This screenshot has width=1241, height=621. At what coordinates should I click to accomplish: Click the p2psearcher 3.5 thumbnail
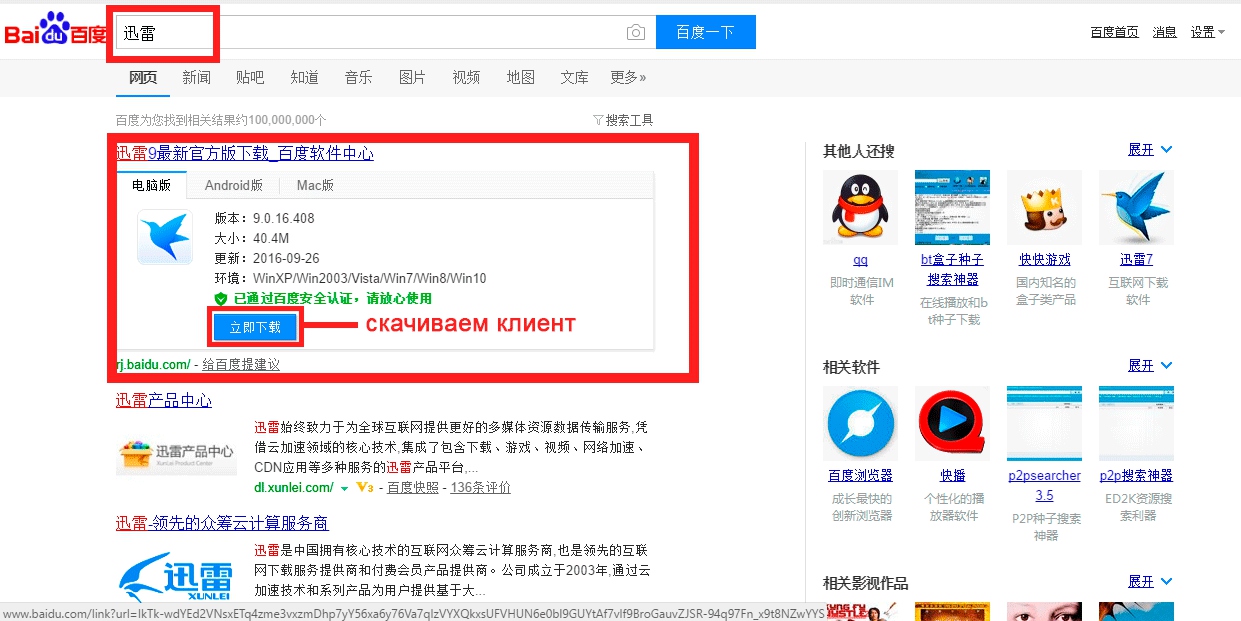coord(1044,423)
